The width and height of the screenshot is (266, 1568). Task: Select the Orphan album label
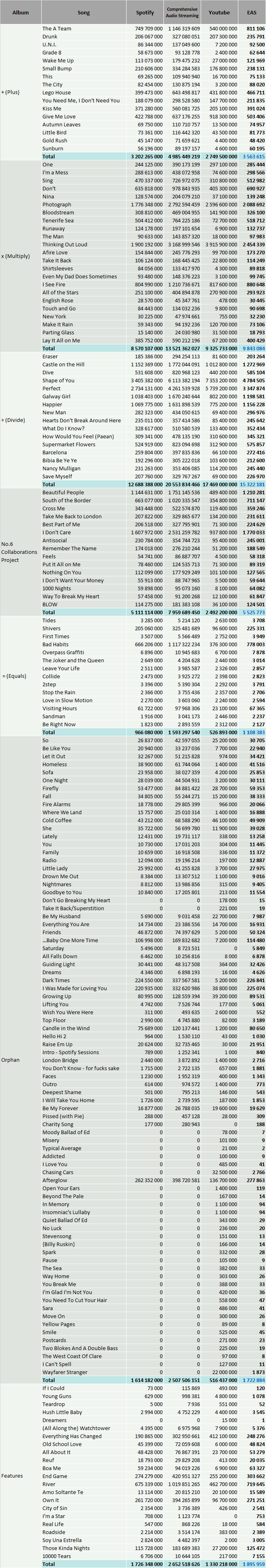click(10, 1060)
